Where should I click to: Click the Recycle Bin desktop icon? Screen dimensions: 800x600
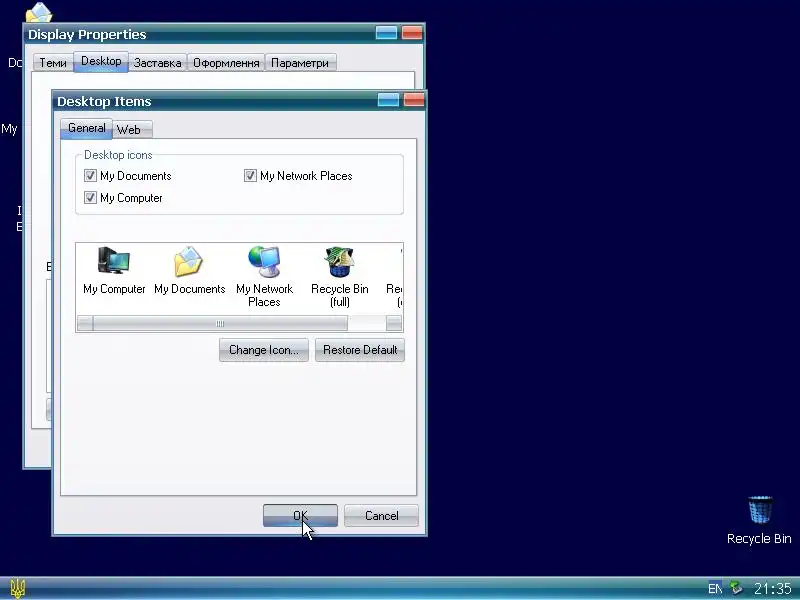click(759, 520)
